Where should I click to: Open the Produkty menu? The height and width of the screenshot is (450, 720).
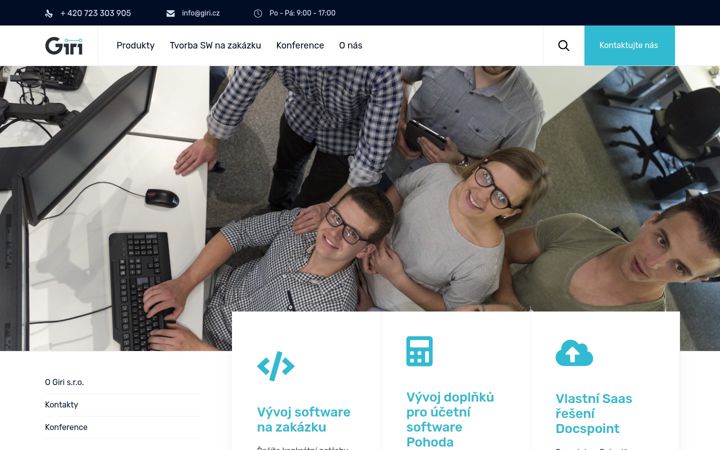[x=135, y=45]
